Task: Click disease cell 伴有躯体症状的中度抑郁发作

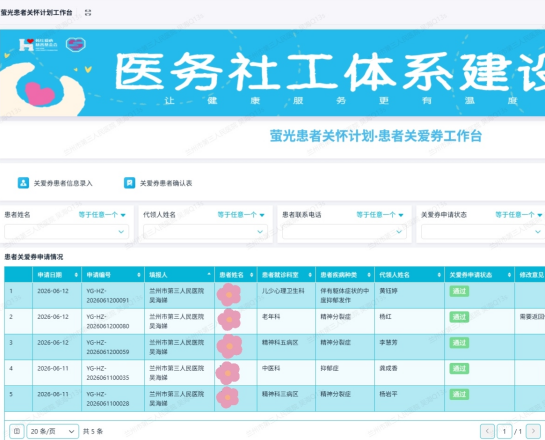Action: point(344,295)
